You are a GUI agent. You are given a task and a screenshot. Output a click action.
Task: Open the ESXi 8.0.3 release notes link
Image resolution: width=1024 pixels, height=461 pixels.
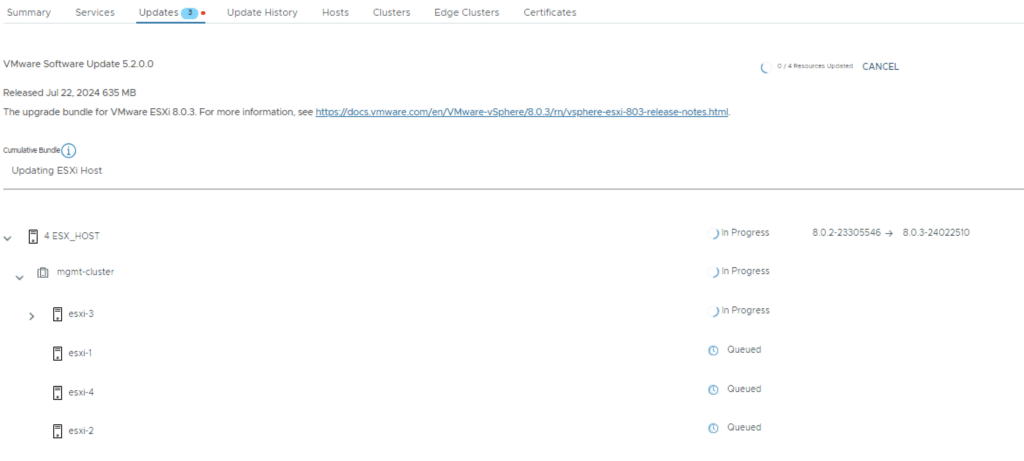522,112
